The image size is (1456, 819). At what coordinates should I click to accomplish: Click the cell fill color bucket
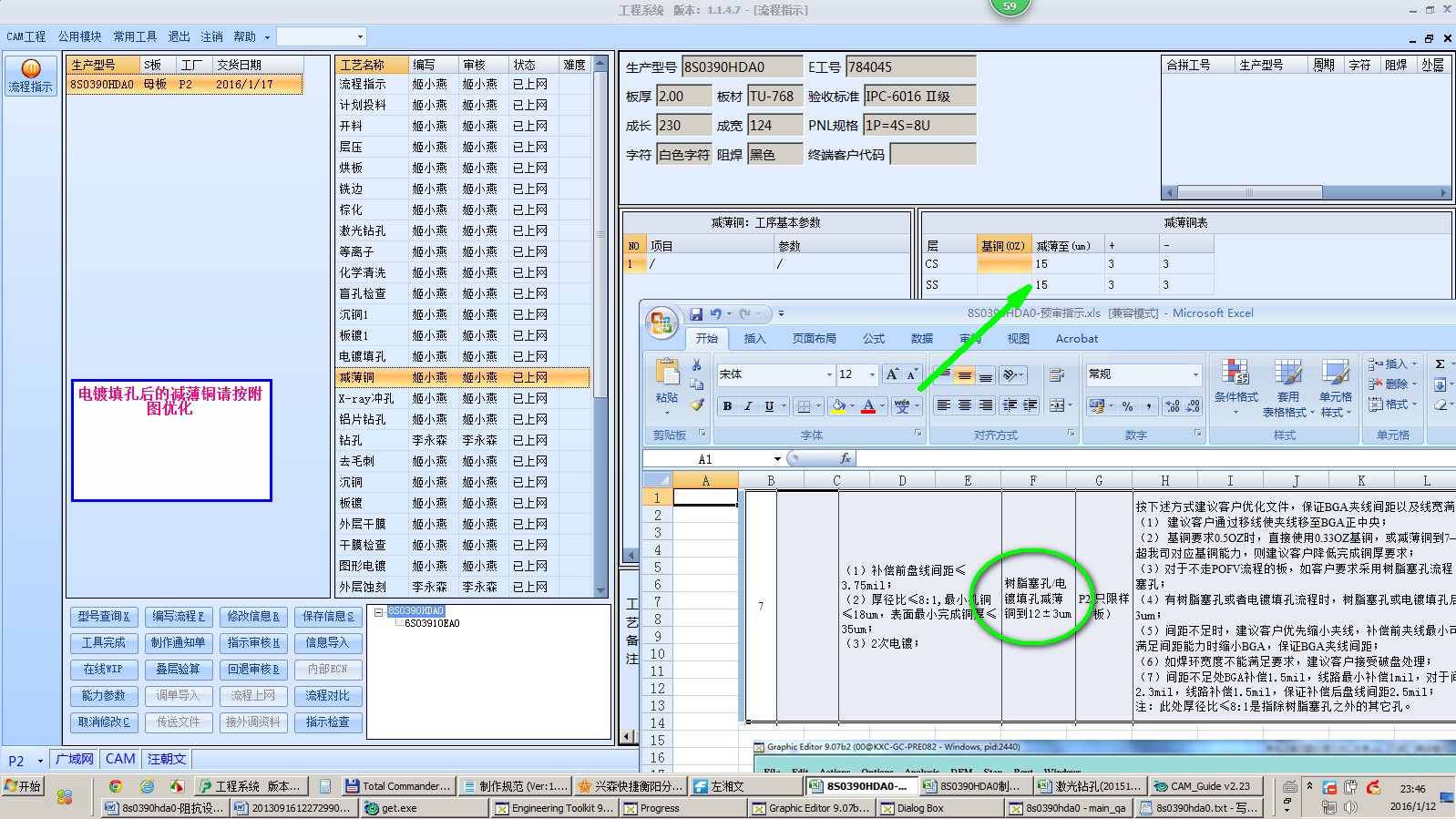click(838, 406)
